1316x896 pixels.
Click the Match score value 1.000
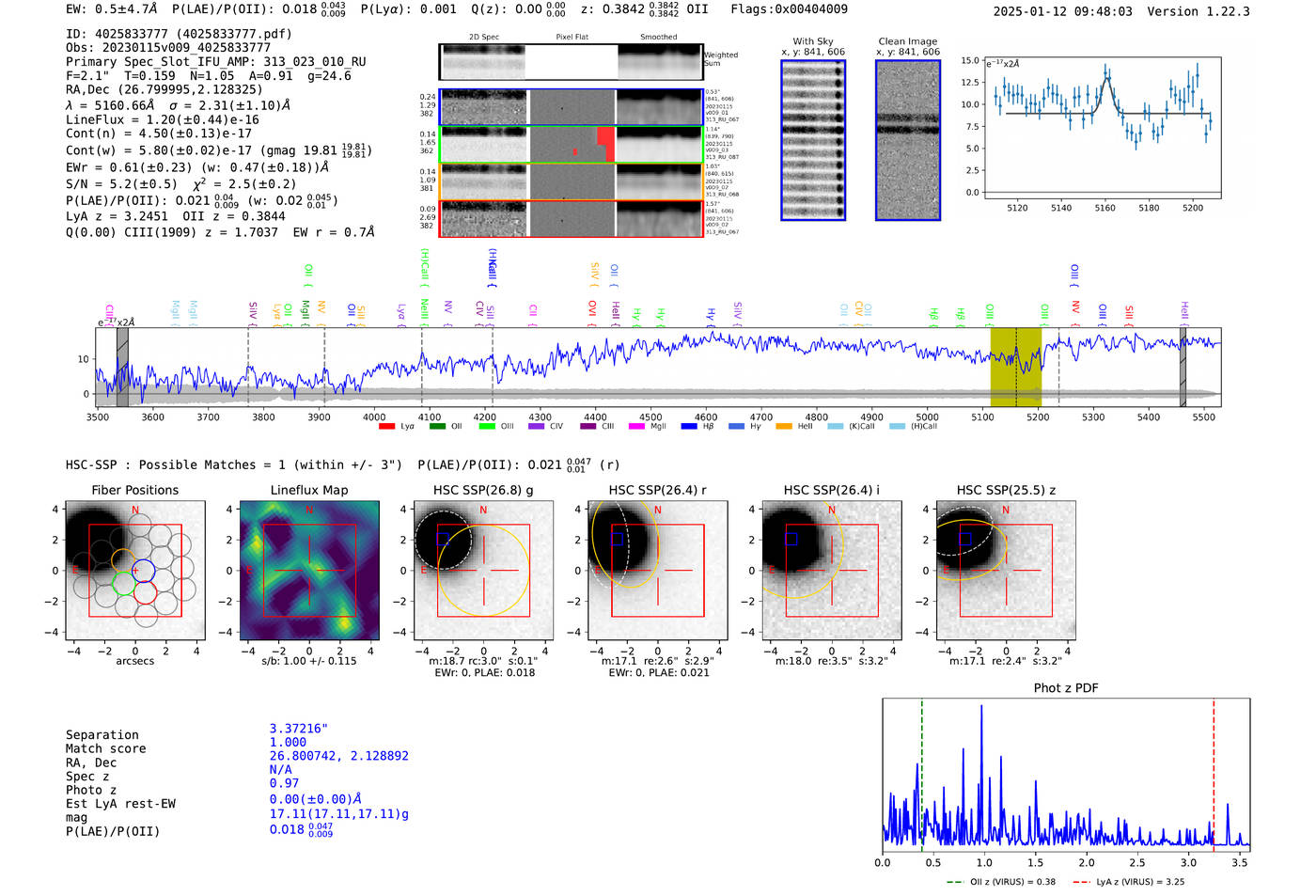(288, 742)
